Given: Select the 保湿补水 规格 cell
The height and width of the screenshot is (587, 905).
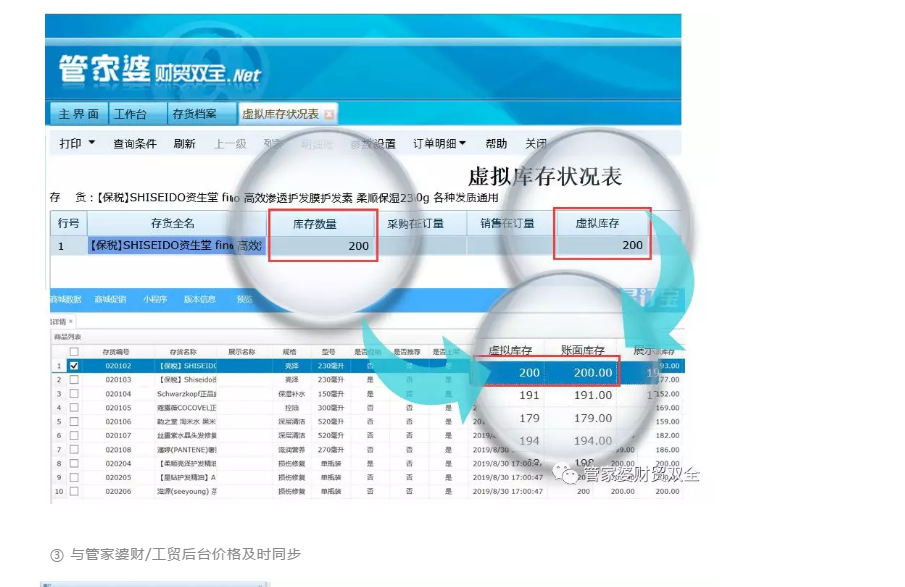Looking at the screenshot, I should pos(291,394).
